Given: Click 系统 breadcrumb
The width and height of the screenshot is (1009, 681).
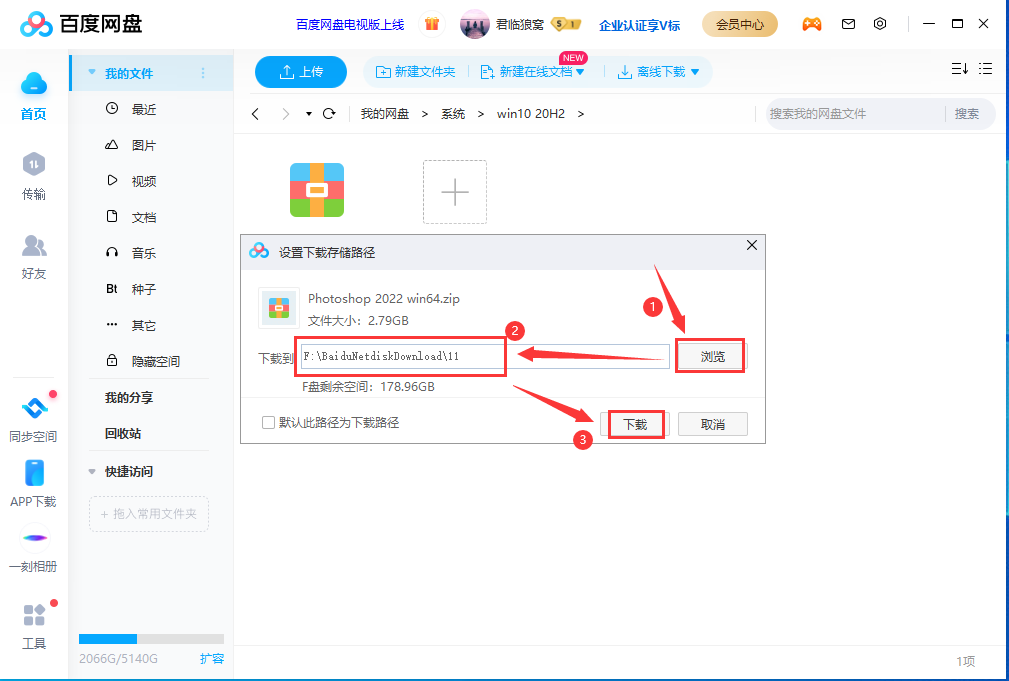Looking at the screenshot, I should 453,114.
